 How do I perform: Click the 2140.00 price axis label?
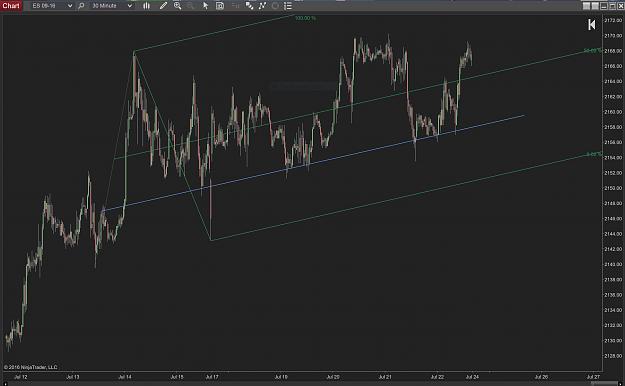(613, 264)
